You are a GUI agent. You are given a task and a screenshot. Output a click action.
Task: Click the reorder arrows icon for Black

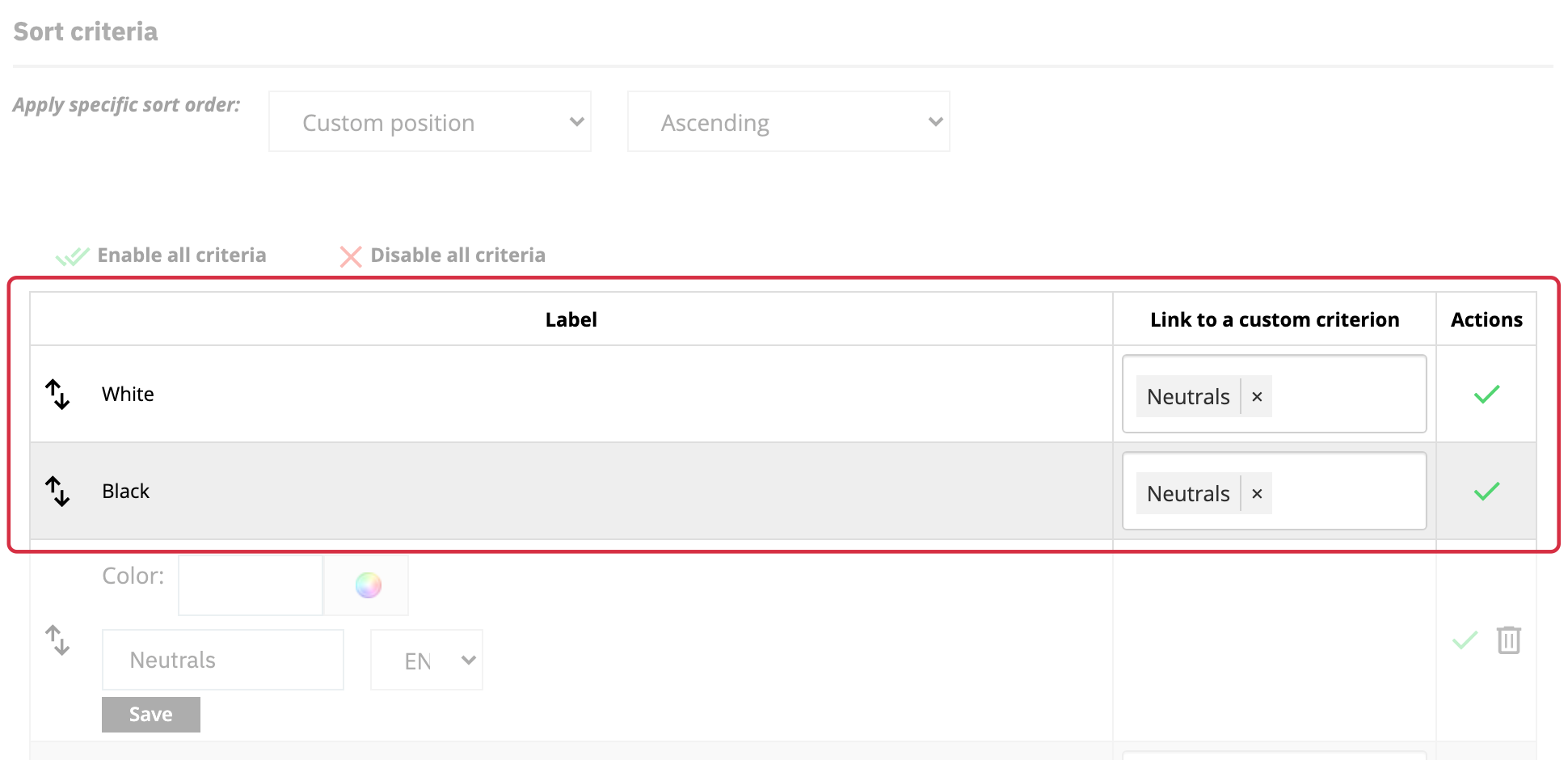coord(57,492)
